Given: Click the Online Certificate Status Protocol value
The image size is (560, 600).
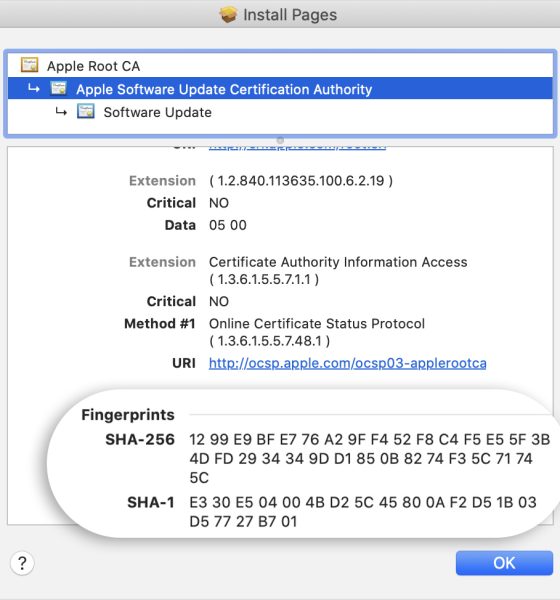Looking at the screenshot, I should pos(317,323).
